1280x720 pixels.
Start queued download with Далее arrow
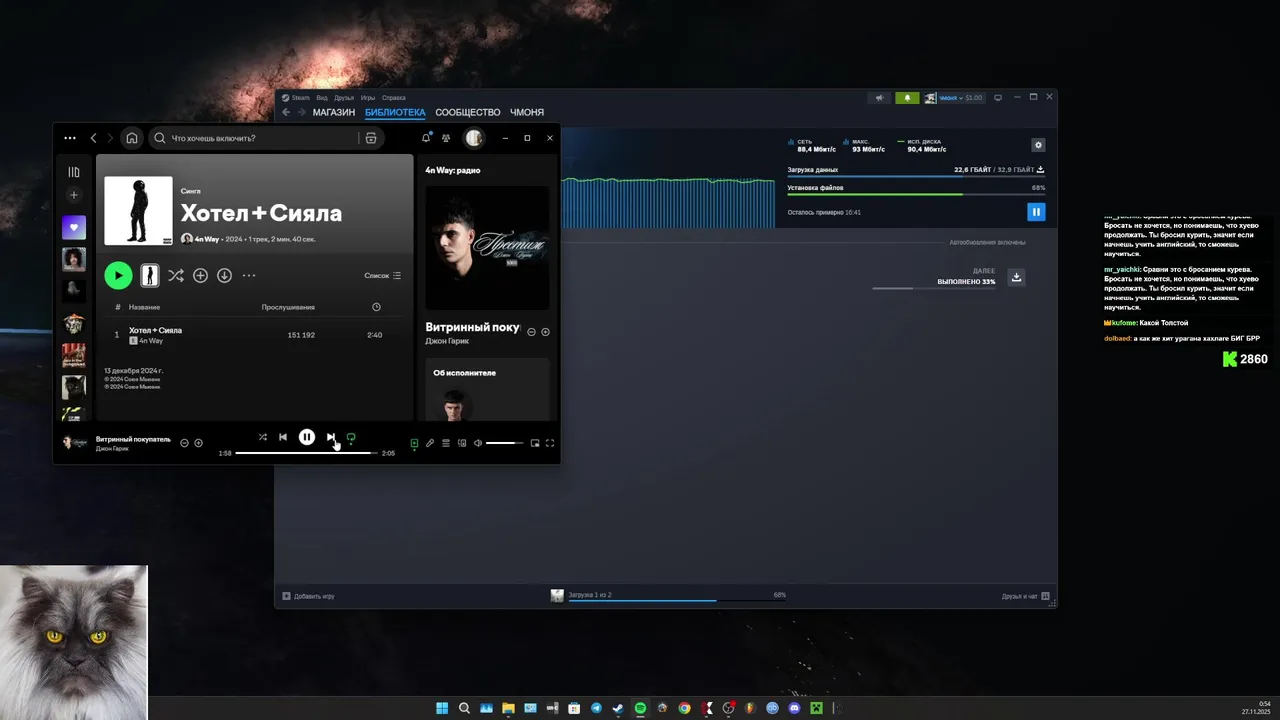tap(1016, 277)
